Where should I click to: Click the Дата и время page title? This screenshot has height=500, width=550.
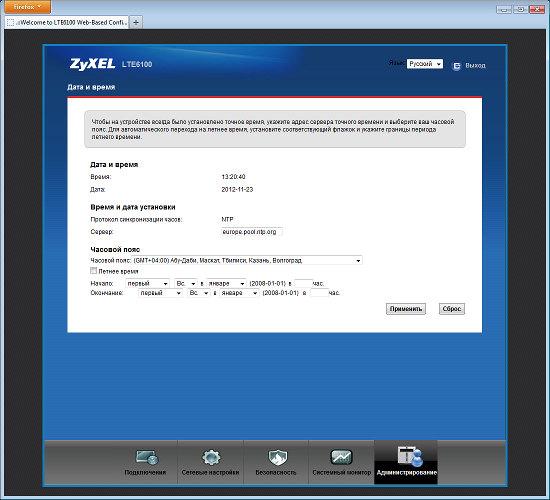tap(91, 87)
